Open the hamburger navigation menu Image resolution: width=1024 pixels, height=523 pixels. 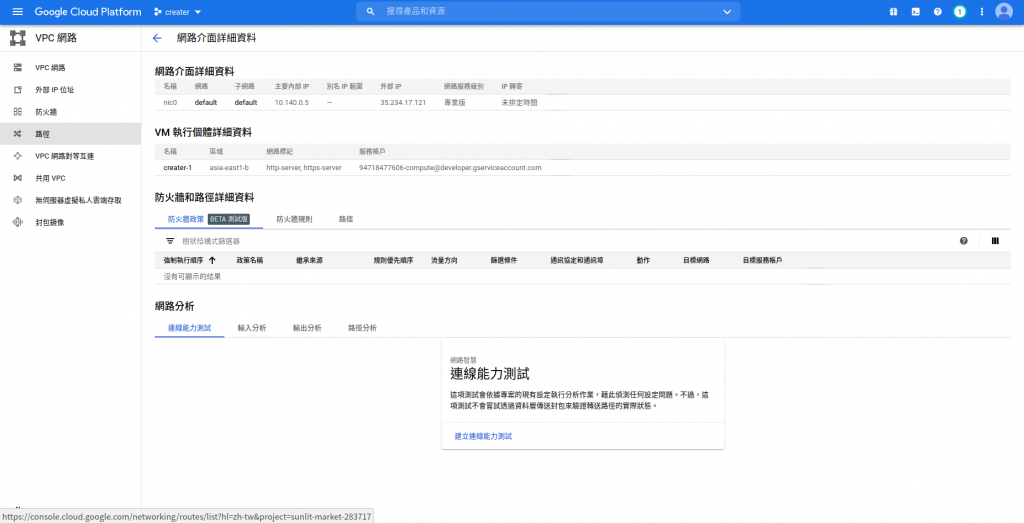(x=18, y=12)
